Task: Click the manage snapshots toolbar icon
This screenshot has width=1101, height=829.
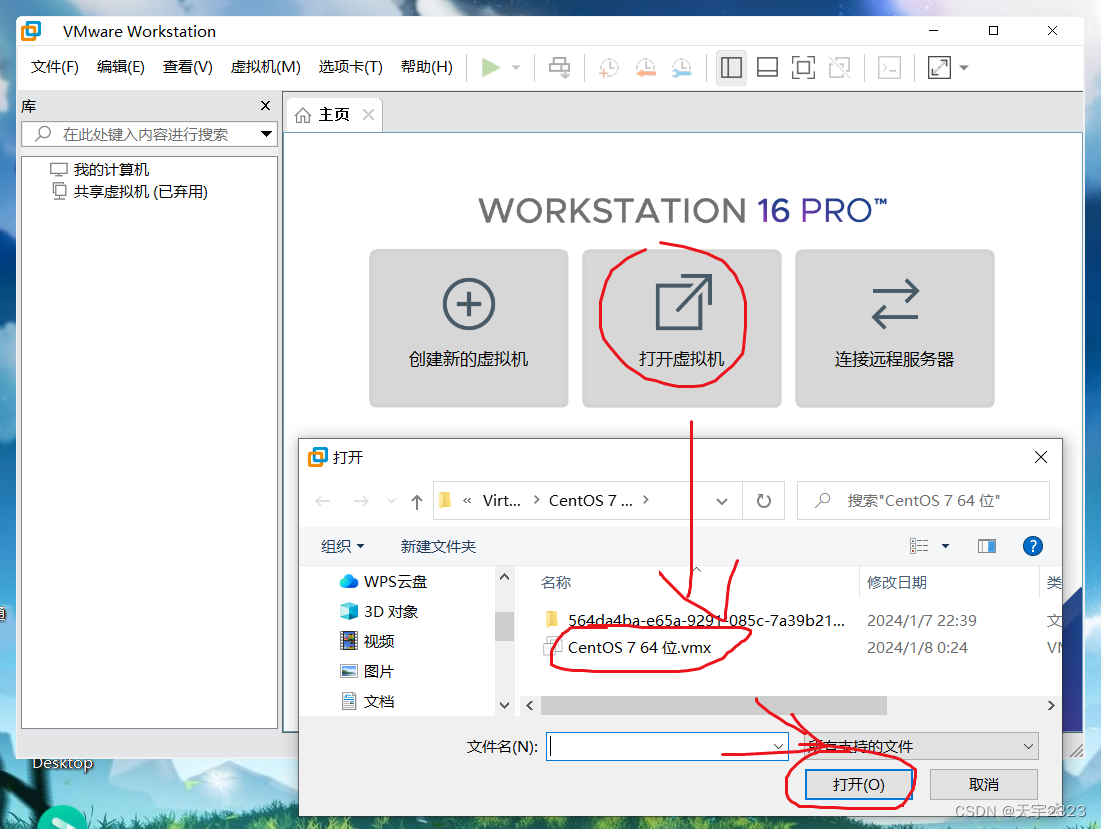Action: click(x=681, y=67)
